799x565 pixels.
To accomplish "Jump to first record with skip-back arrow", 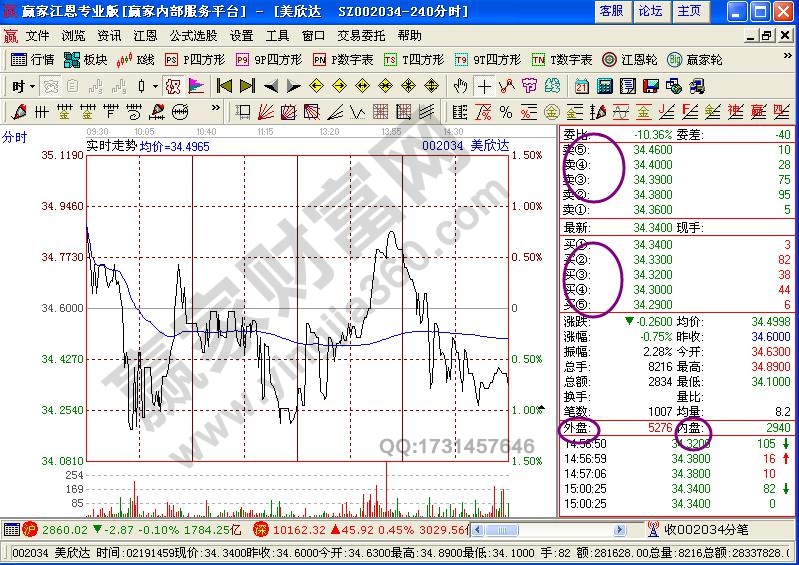I will [224, 86].
